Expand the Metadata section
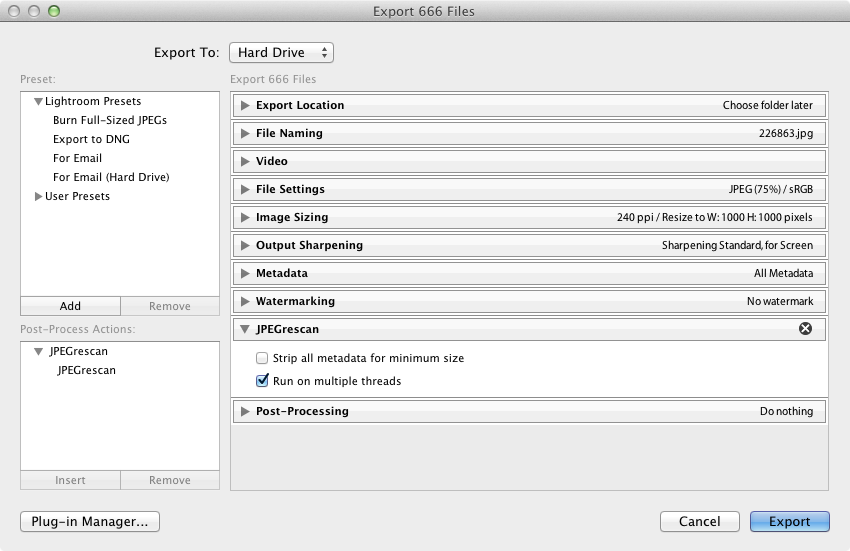Viewport: 850px width, 551px height. [x=245, y=273]
